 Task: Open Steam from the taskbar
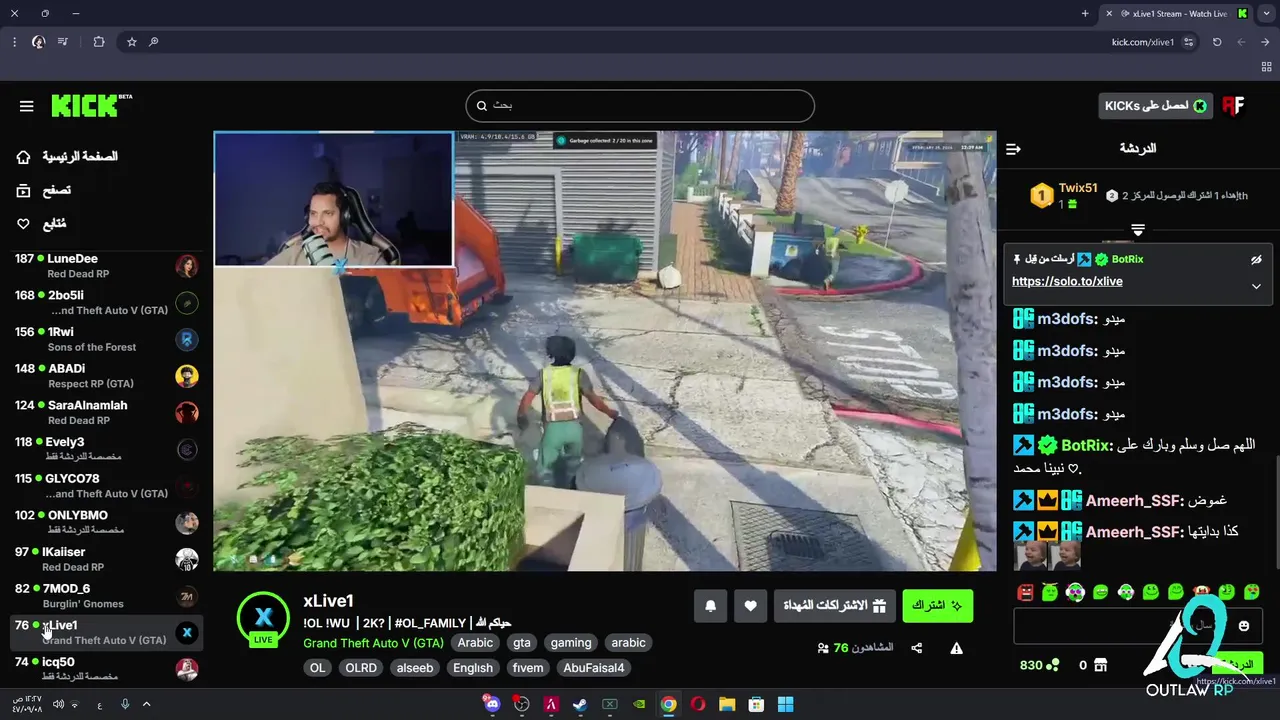580,705
